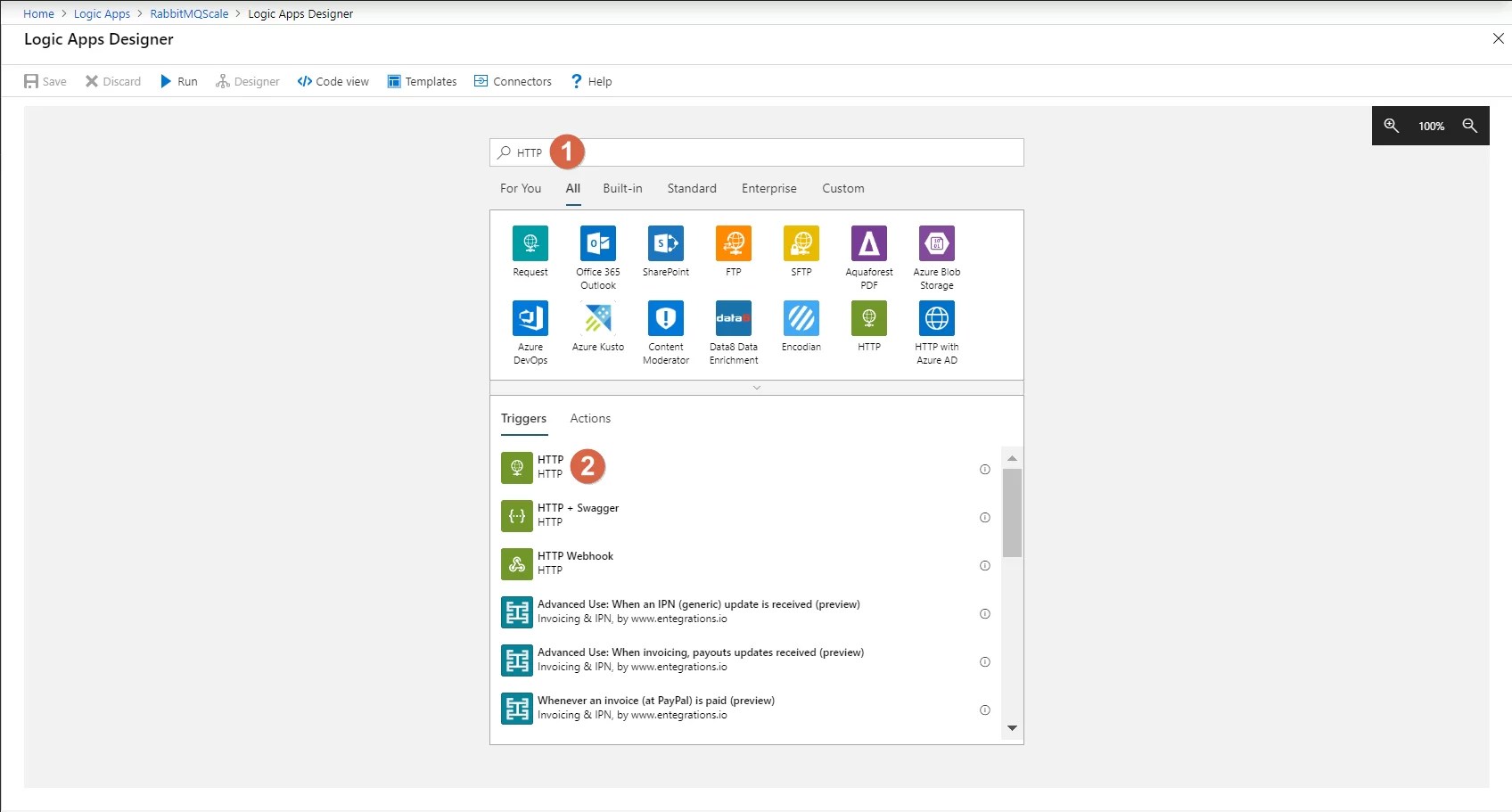Show info for HTTP Webhook trigger
1512x812 pixels.
click(x=985, y=566)
